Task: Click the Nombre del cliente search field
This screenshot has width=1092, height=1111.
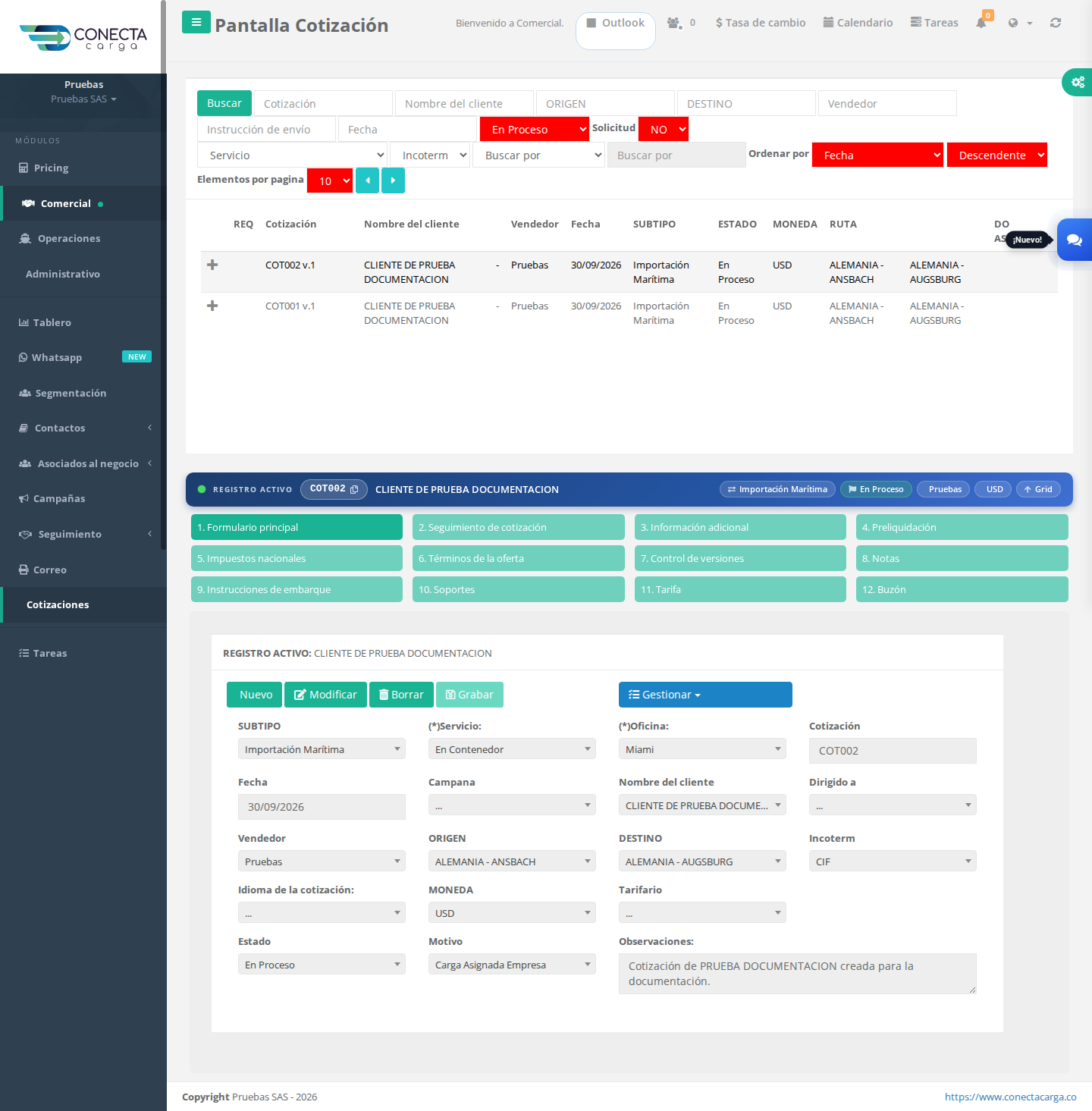Action: click(x=464, y=103)
